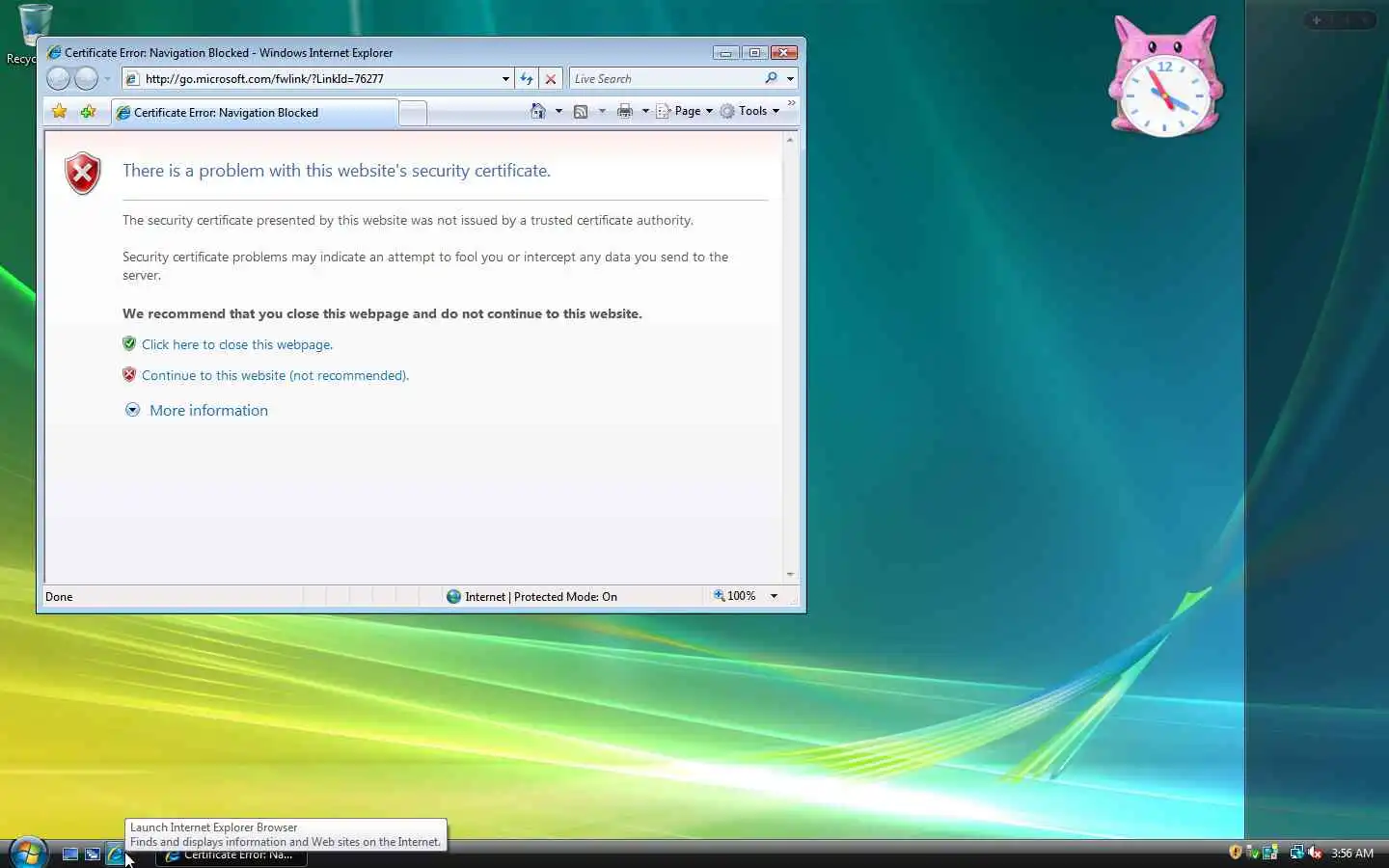Click the red Stop loading button
The image size is (1389, 868).
pos(551,79)
